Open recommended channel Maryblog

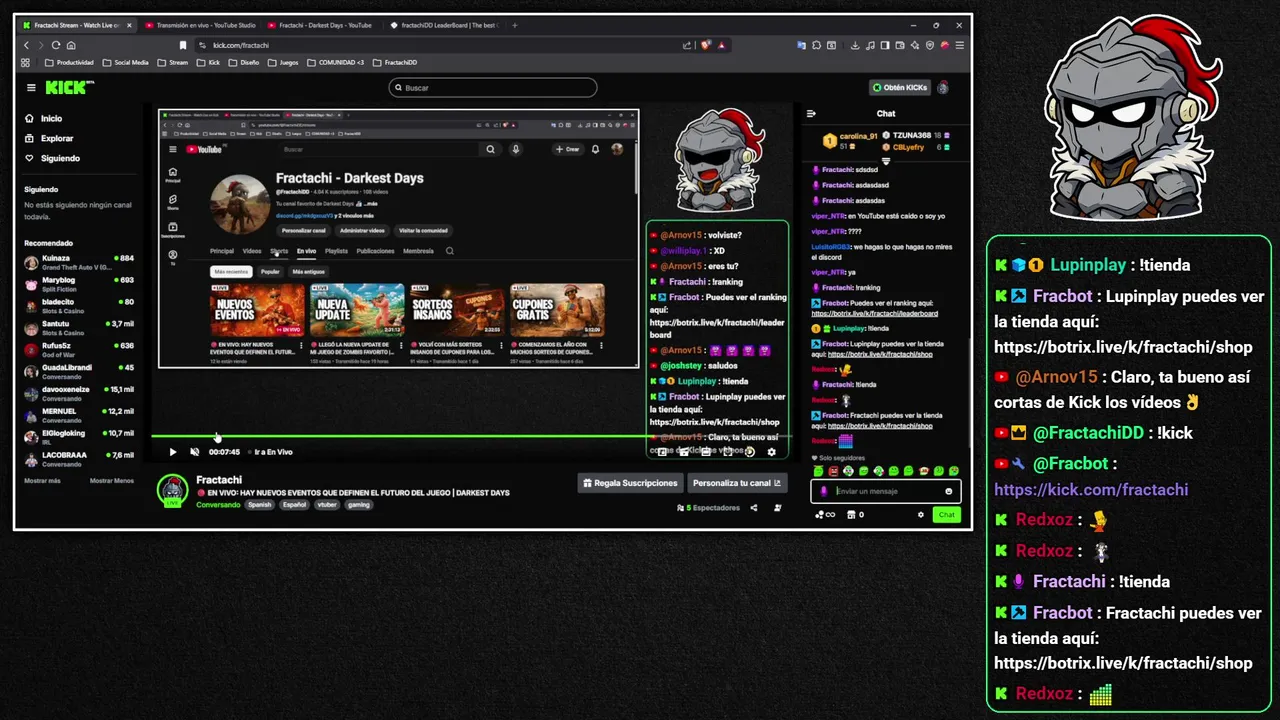(x=79, y=283)
